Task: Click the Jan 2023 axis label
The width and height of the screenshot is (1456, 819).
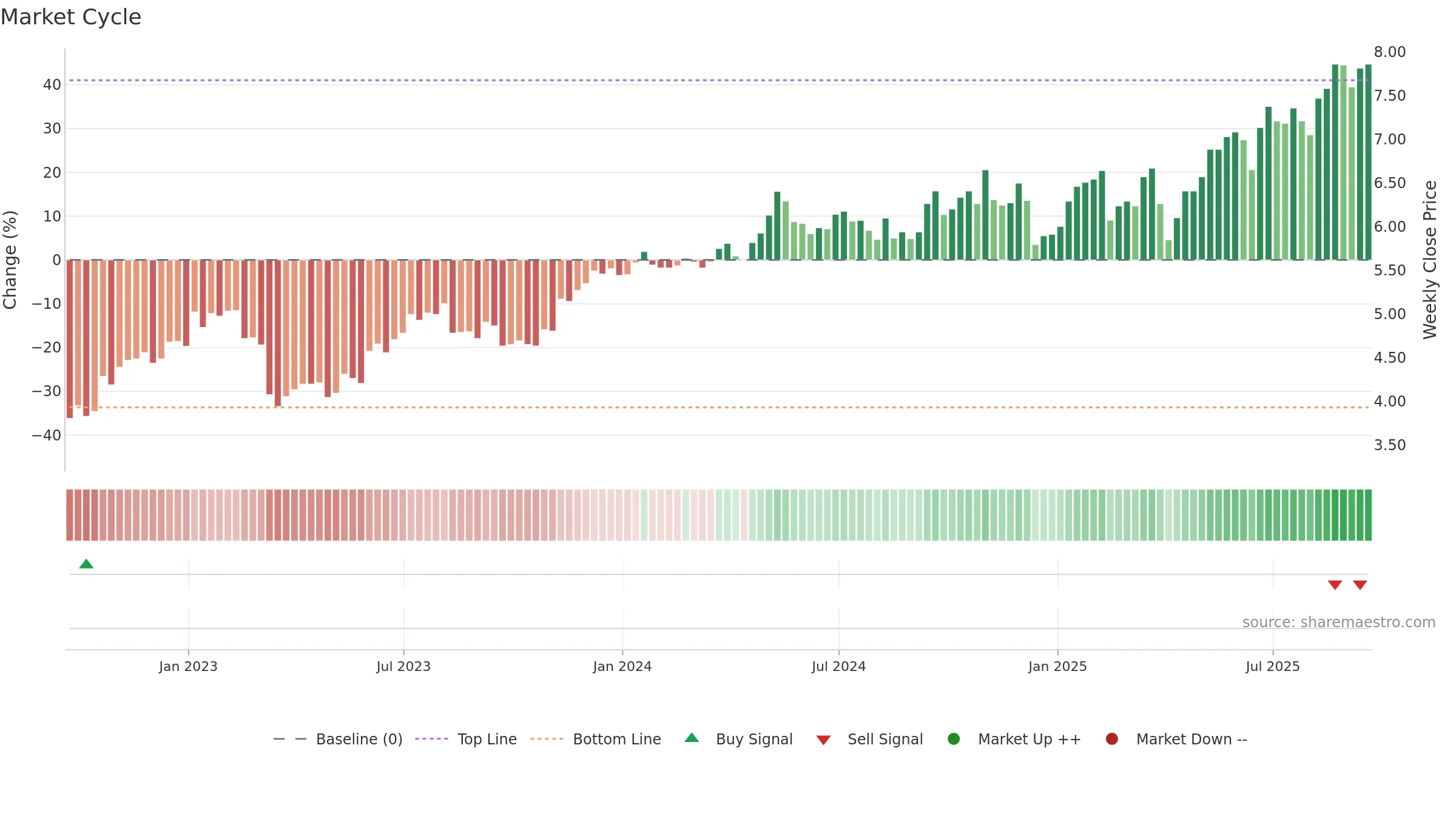Action: point(188,666)
